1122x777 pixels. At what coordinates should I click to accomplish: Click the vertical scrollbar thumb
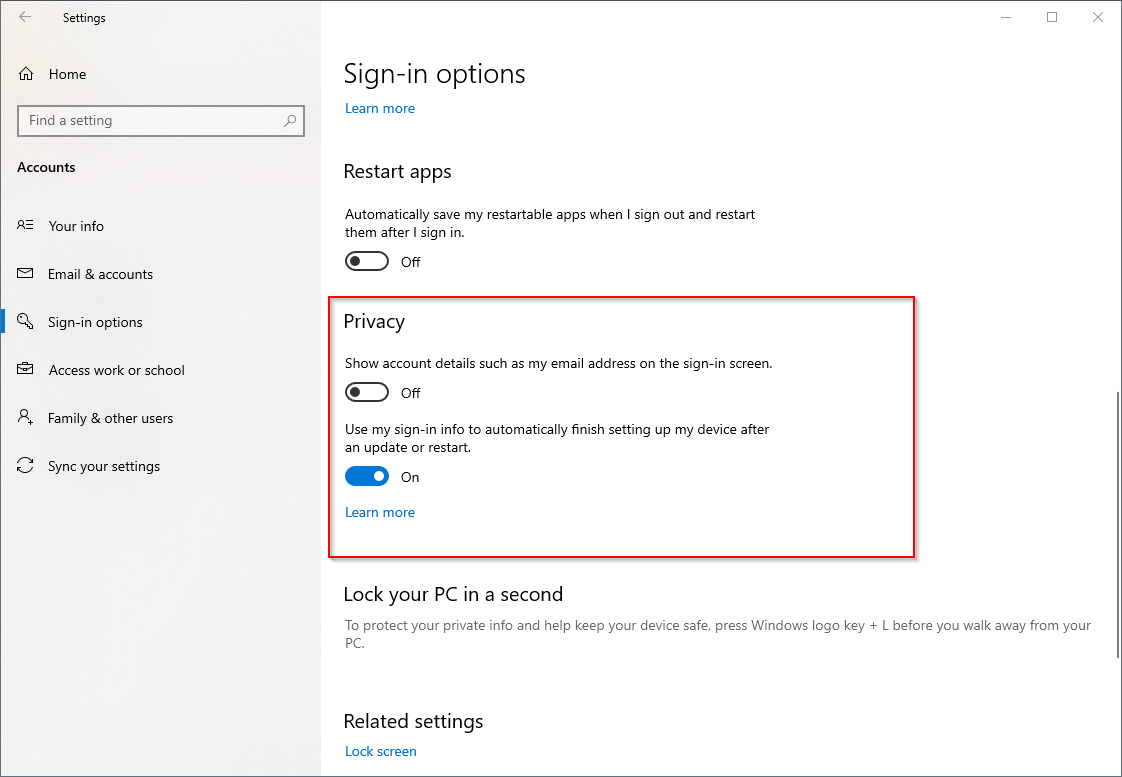coord(1117,525)
